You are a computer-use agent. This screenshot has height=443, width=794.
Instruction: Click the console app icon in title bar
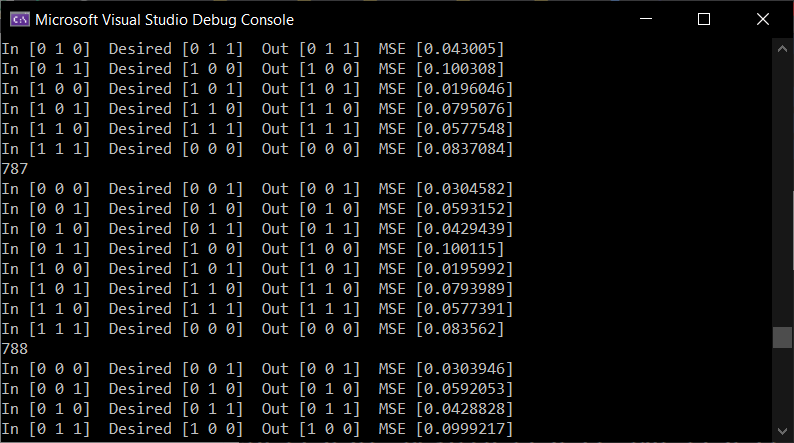(x=20, y=20)
